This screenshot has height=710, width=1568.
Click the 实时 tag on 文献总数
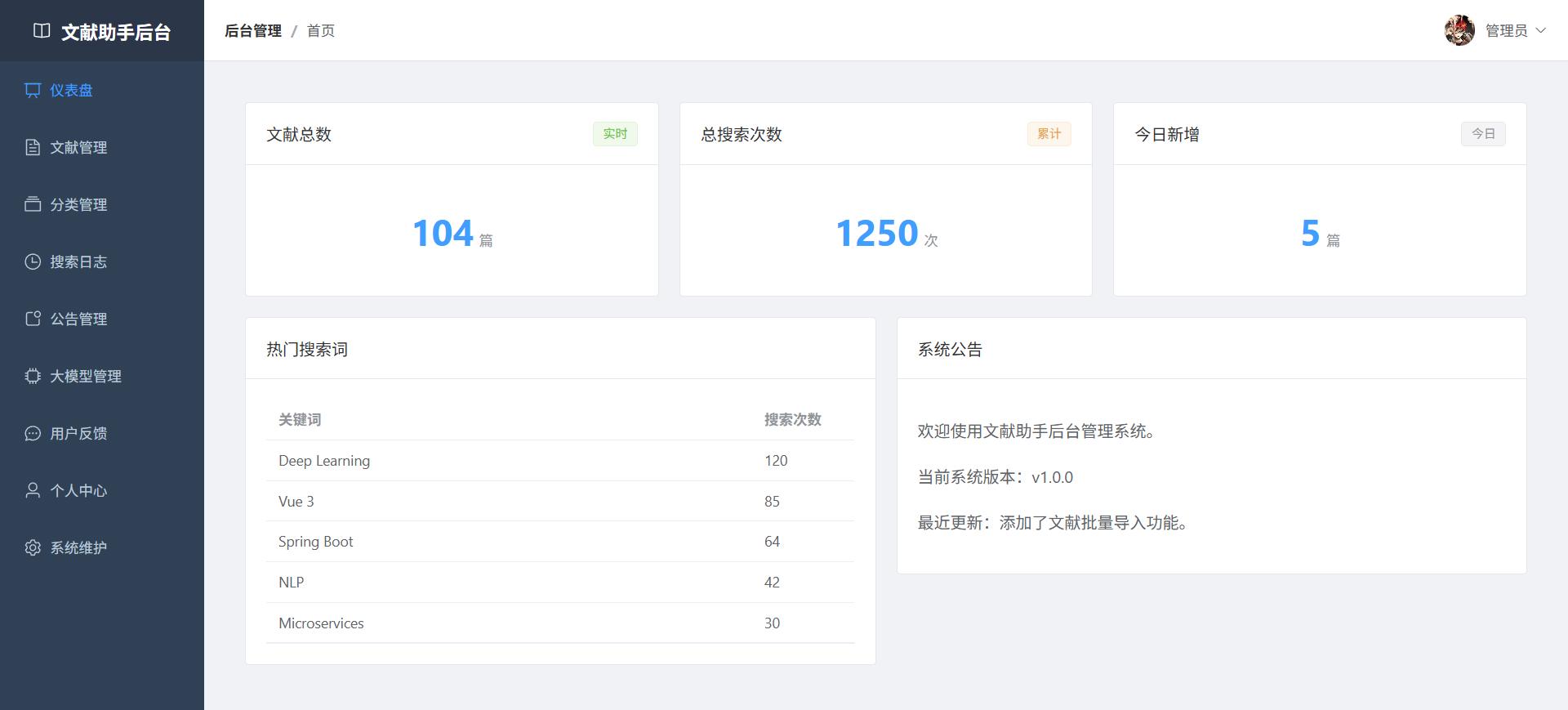point(615,134)
